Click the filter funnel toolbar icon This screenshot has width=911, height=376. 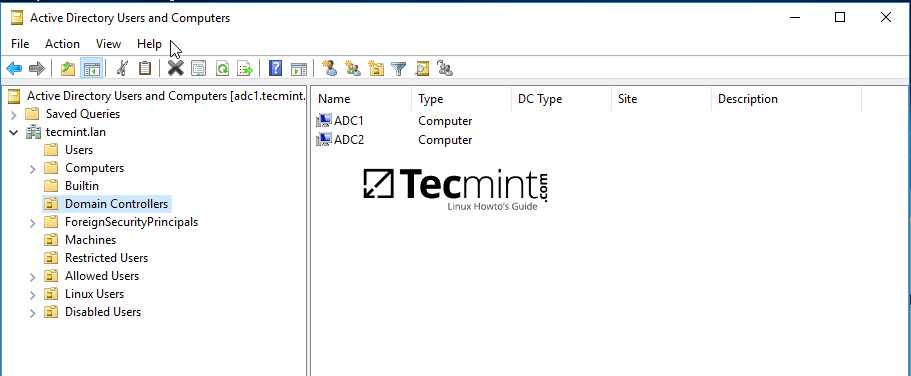pos(398,69)
